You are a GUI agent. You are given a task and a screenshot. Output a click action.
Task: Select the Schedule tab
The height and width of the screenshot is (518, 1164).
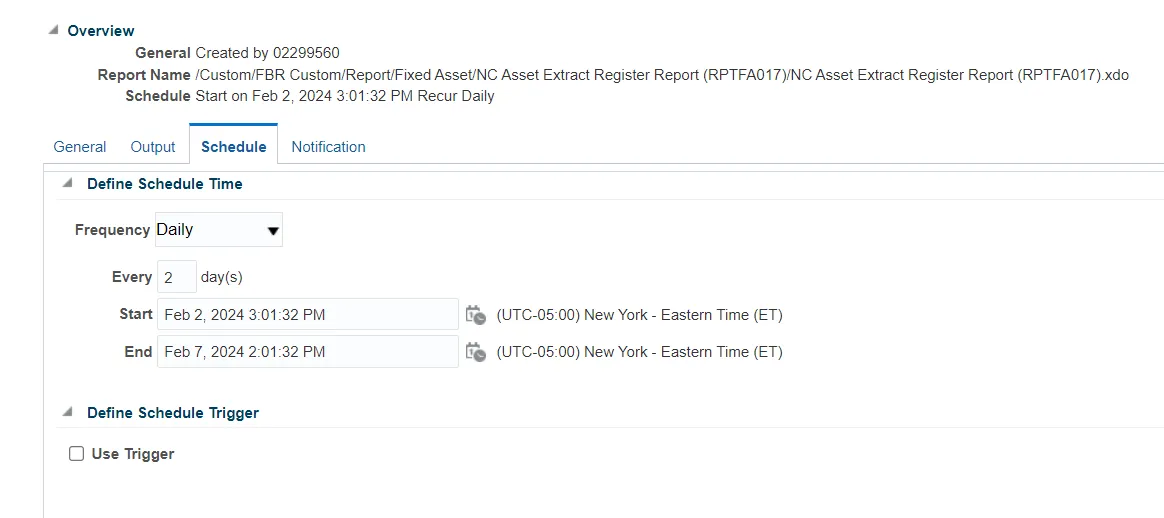pyautogui.click(x=234, y=147)
